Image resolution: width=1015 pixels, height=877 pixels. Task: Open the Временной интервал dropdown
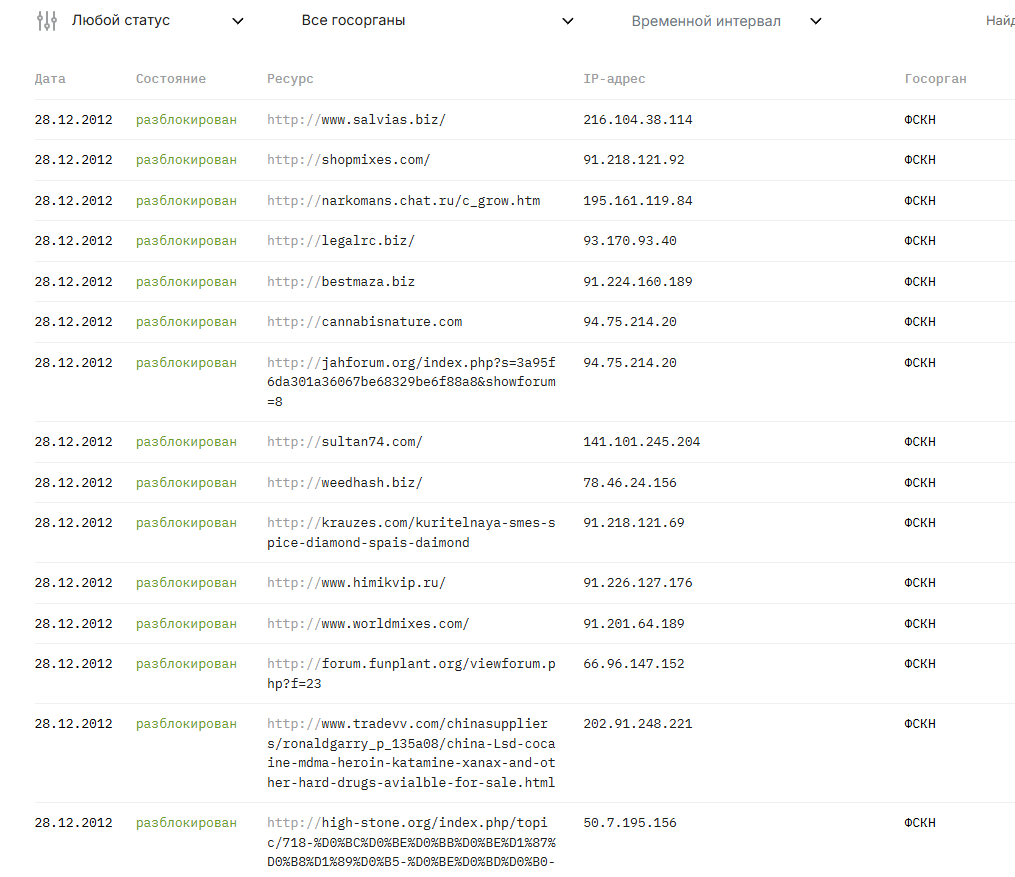tap(726, 21)
